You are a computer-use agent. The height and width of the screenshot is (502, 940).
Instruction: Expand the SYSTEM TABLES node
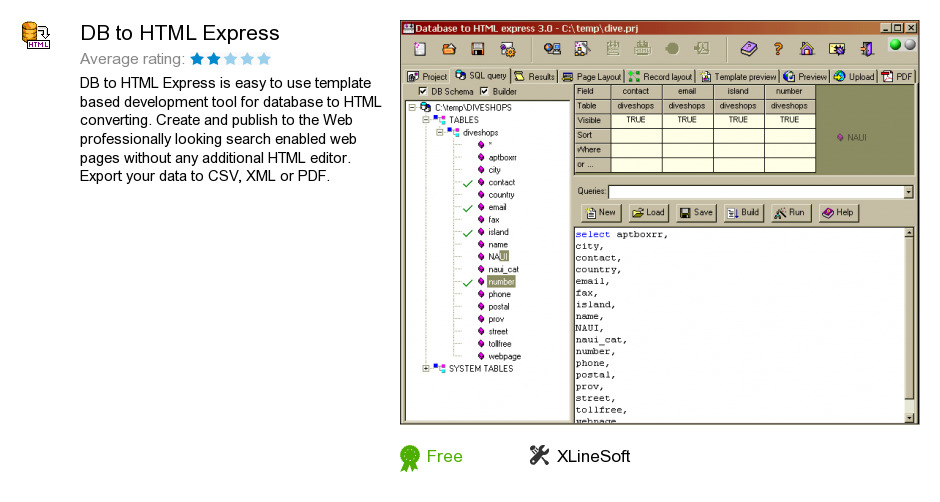426,368
